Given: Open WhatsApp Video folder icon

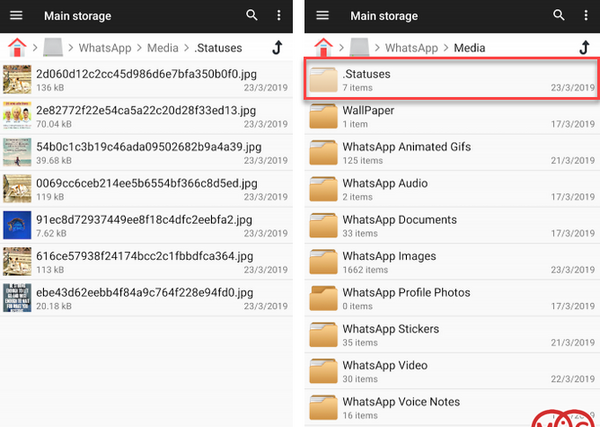Looking at the screenshot, I should (x=323, y=371).
